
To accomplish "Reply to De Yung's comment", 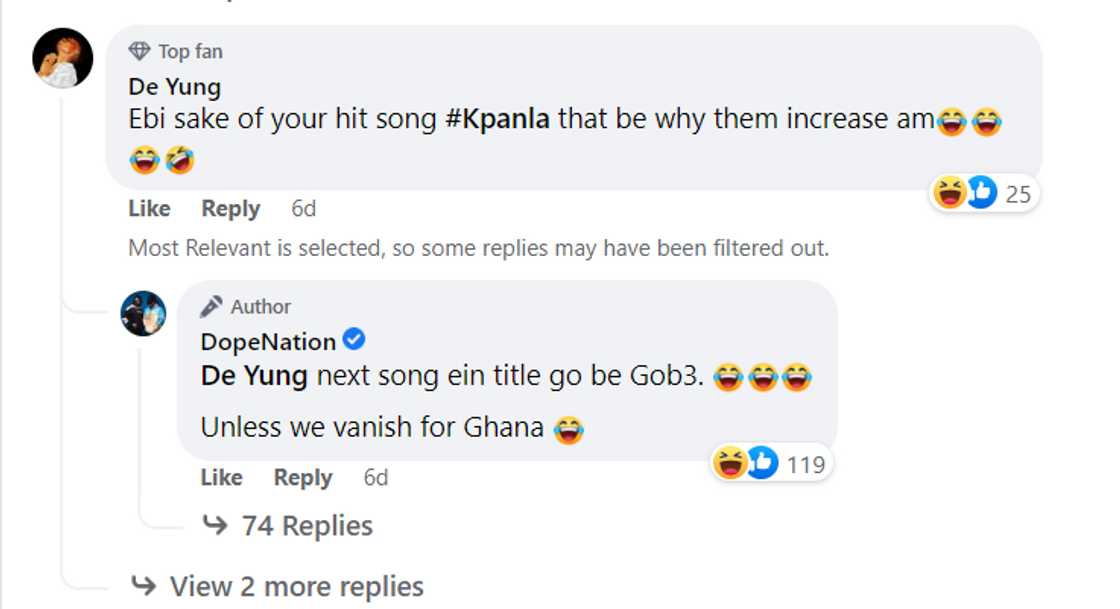I will [x=230, y=208].
